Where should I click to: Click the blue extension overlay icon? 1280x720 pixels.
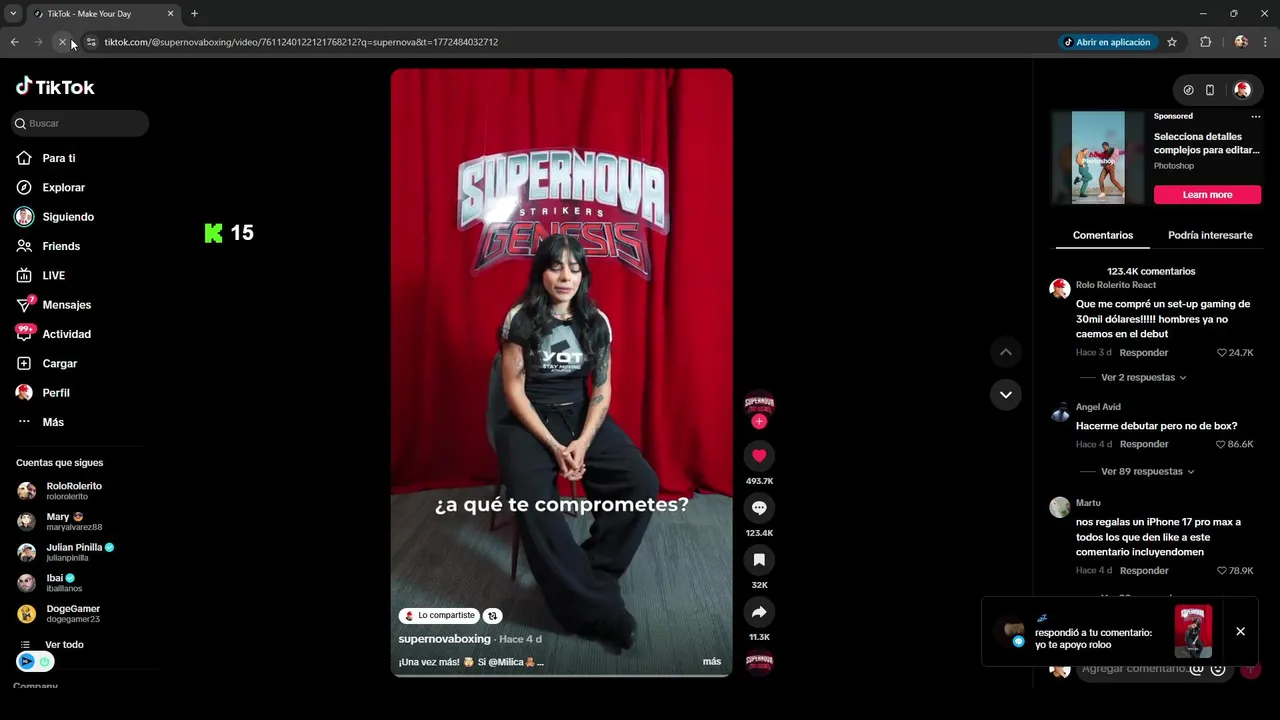click(x=26, y=662)
